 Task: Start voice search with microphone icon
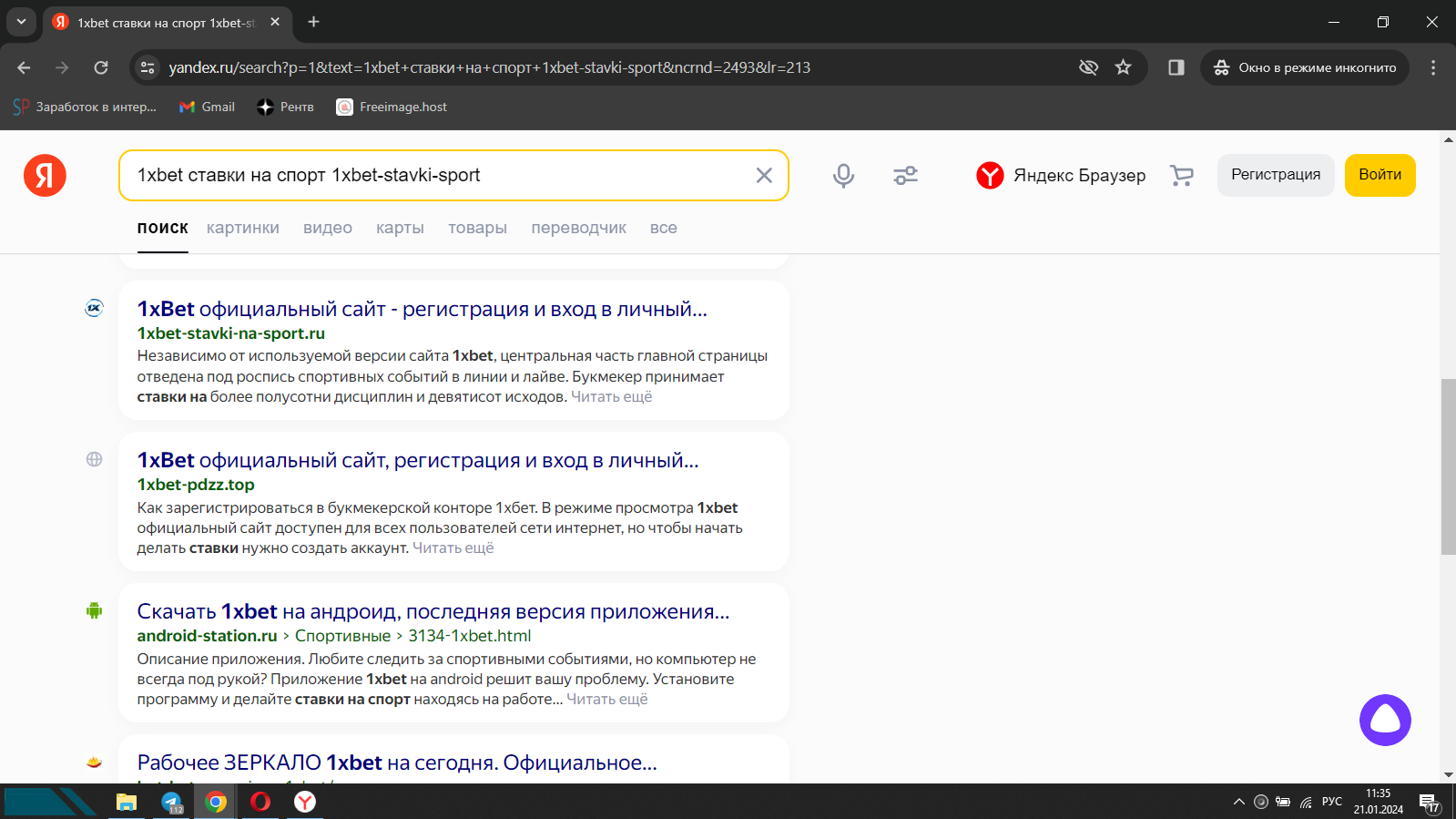(843, 175)
